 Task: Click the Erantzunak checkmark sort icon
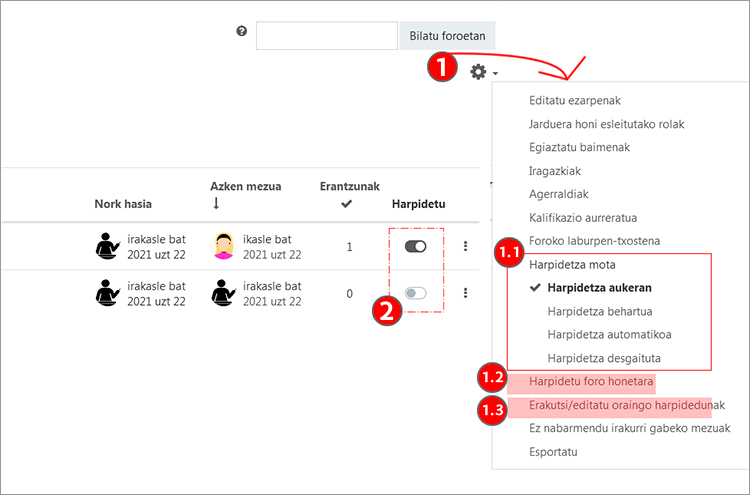point(347,204)
